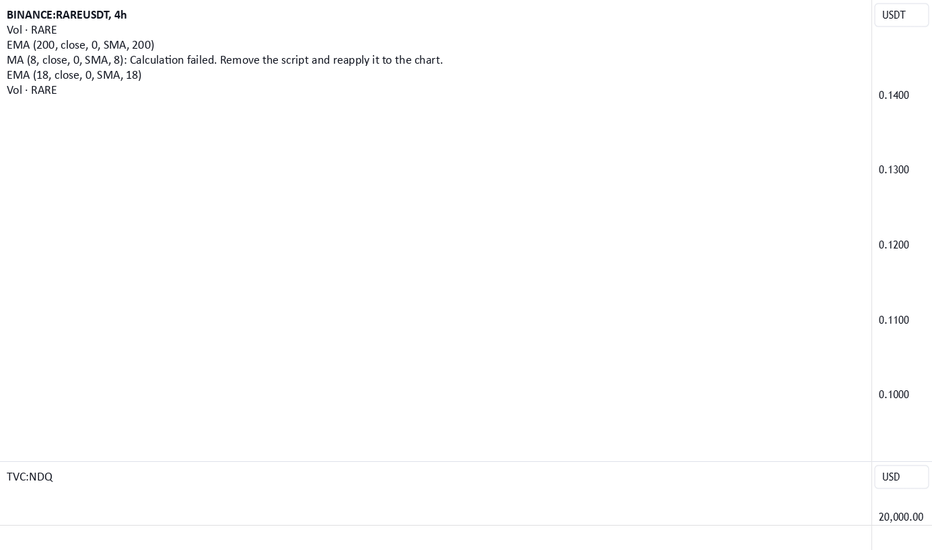Click the 20,000.00 NDQ scale label
Screen dimensions: 932x550
click(x=900, y=517)
